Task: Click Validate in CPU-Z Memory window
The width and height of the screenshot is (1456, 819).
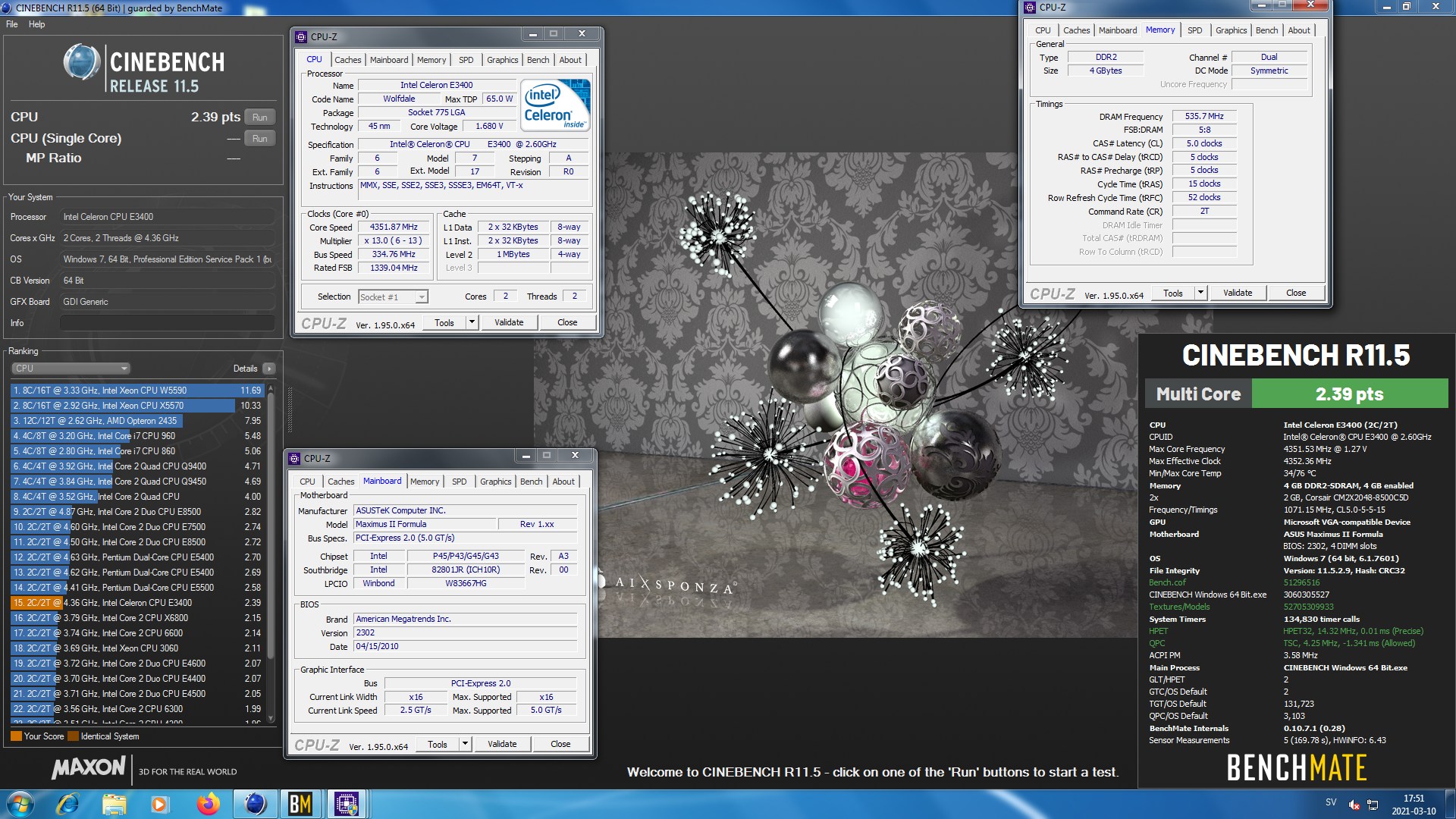Action: tap(1238, 293)
